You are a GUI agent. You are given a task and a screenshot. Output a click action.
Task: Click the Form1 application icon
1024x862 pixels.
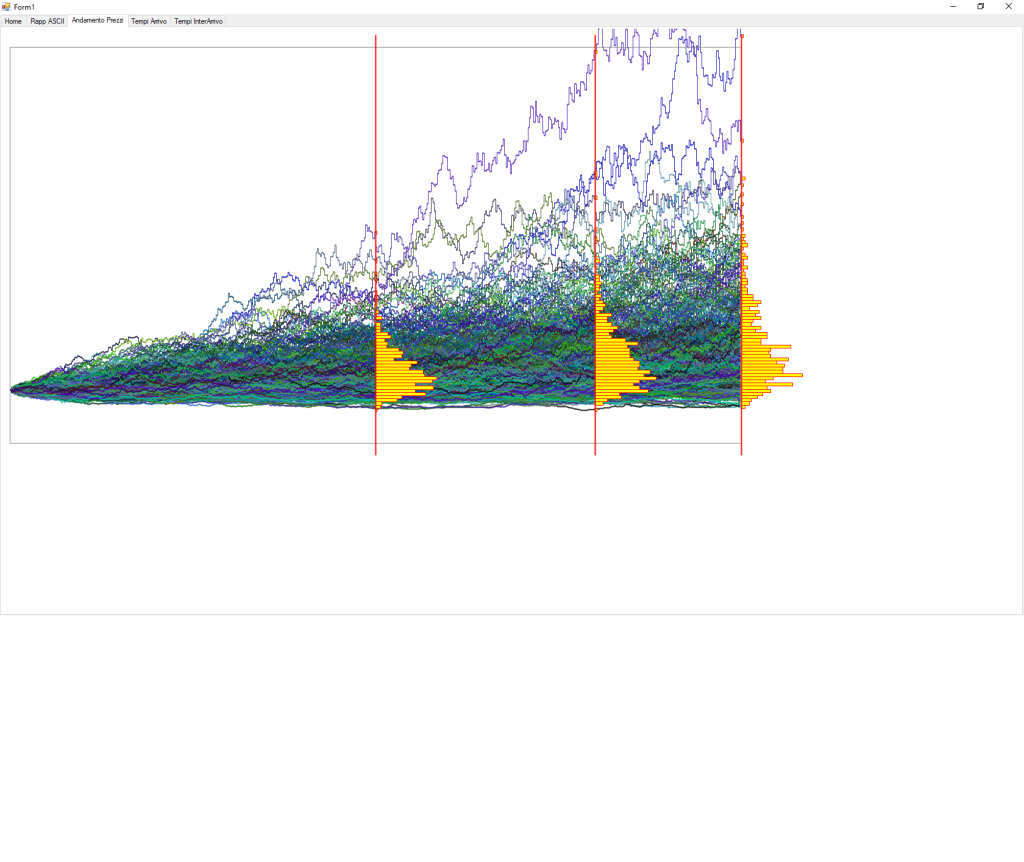[x=6, y=6]
